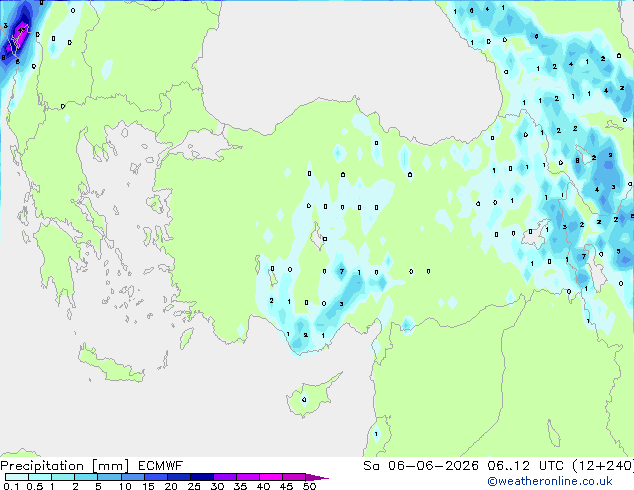634x490 pixels.
Task: Click the ECMWF model label
Action: point(160,466)
